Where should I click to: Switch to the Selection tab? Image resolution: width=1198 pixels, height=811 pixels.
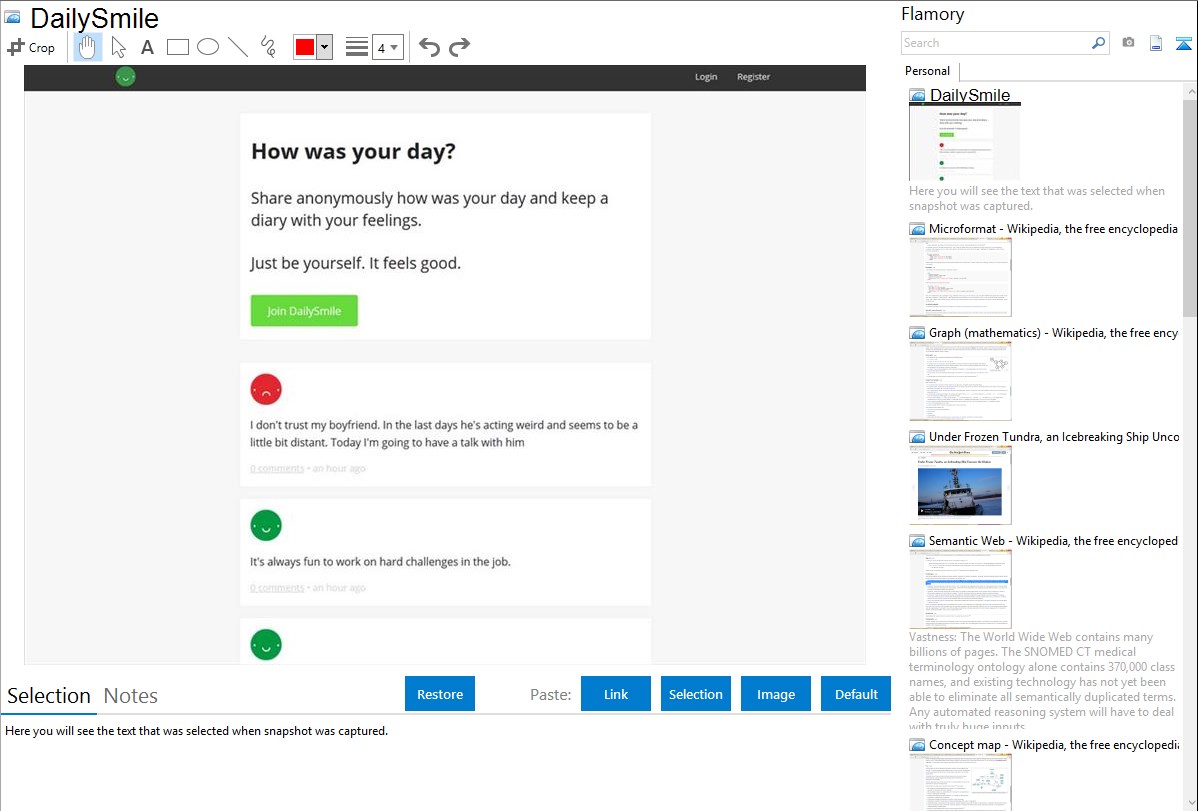(x=49, y=696)
